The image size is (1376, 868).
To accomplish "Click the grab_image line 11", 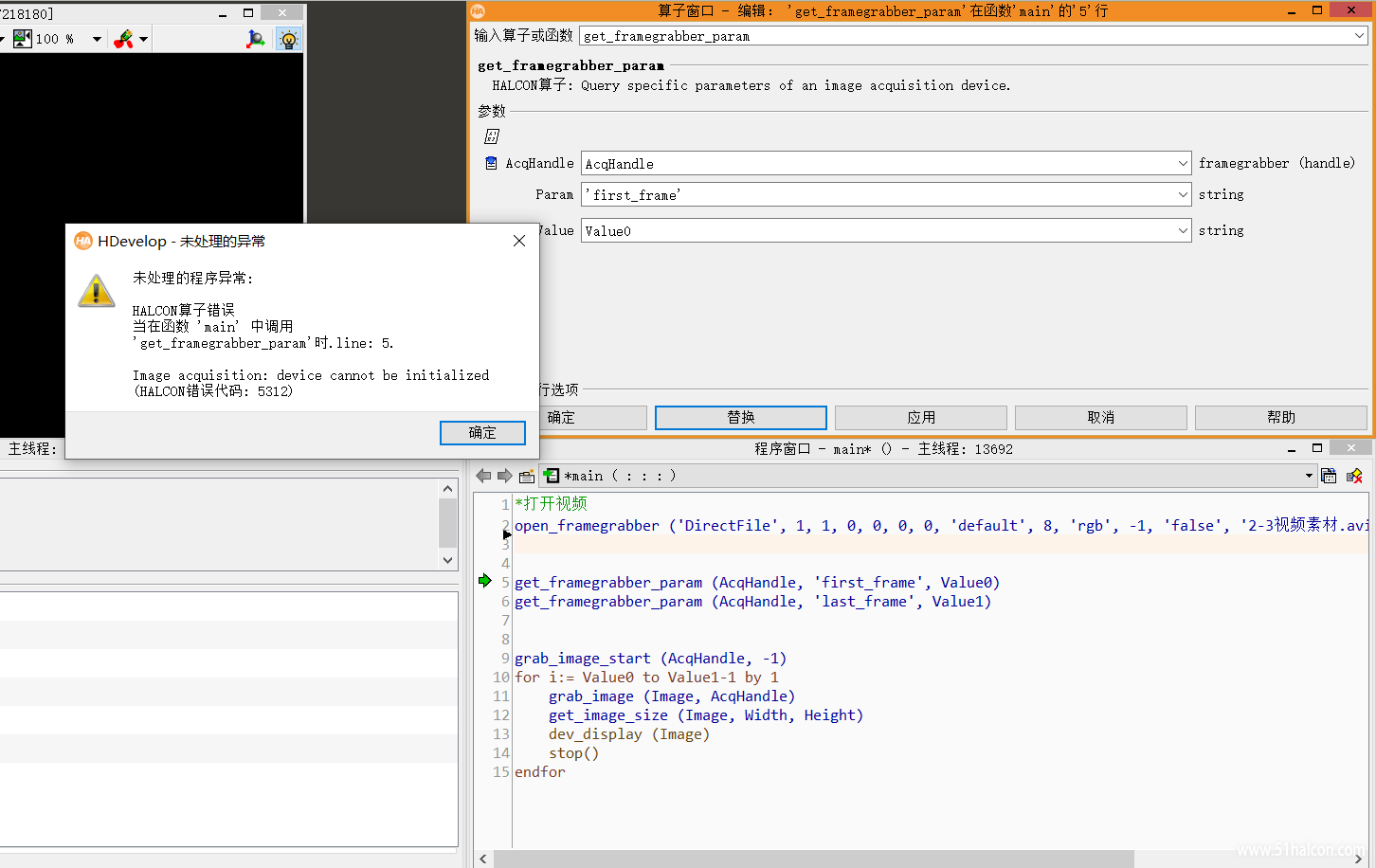I will click(672, 696).
